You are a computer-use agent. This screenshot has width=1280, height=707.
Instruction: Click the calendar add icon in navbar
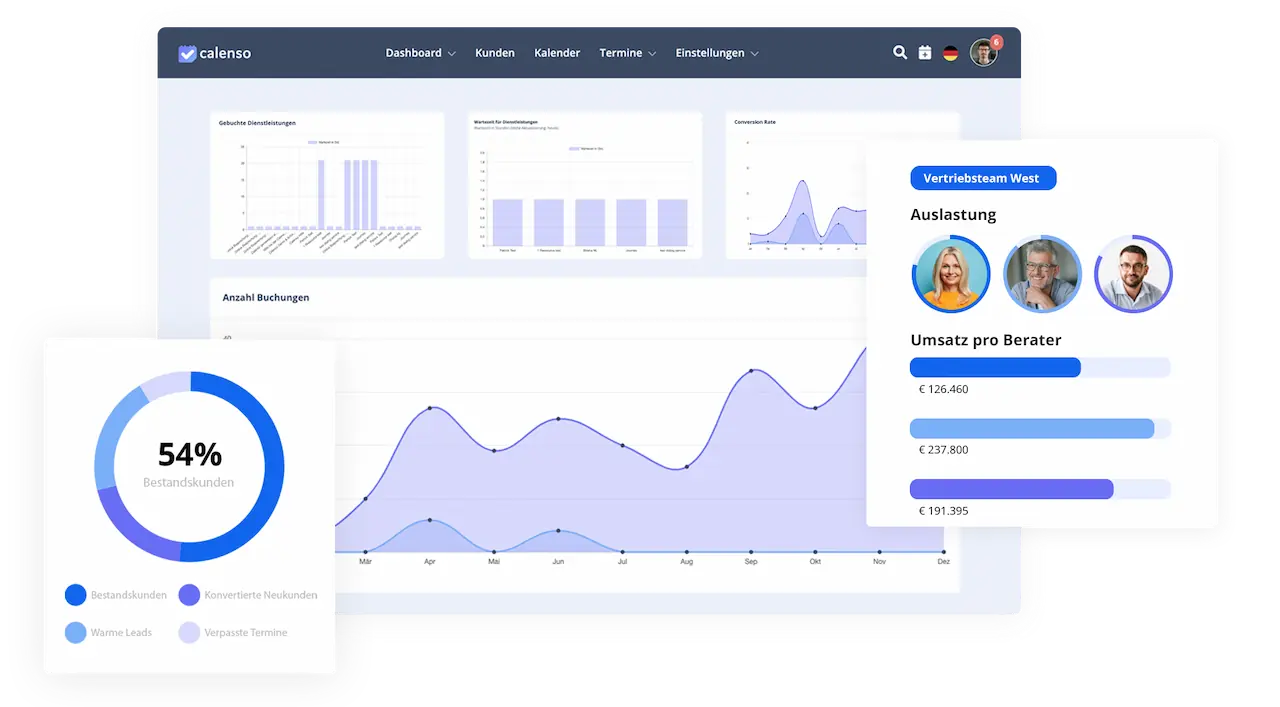click(925, 53)
